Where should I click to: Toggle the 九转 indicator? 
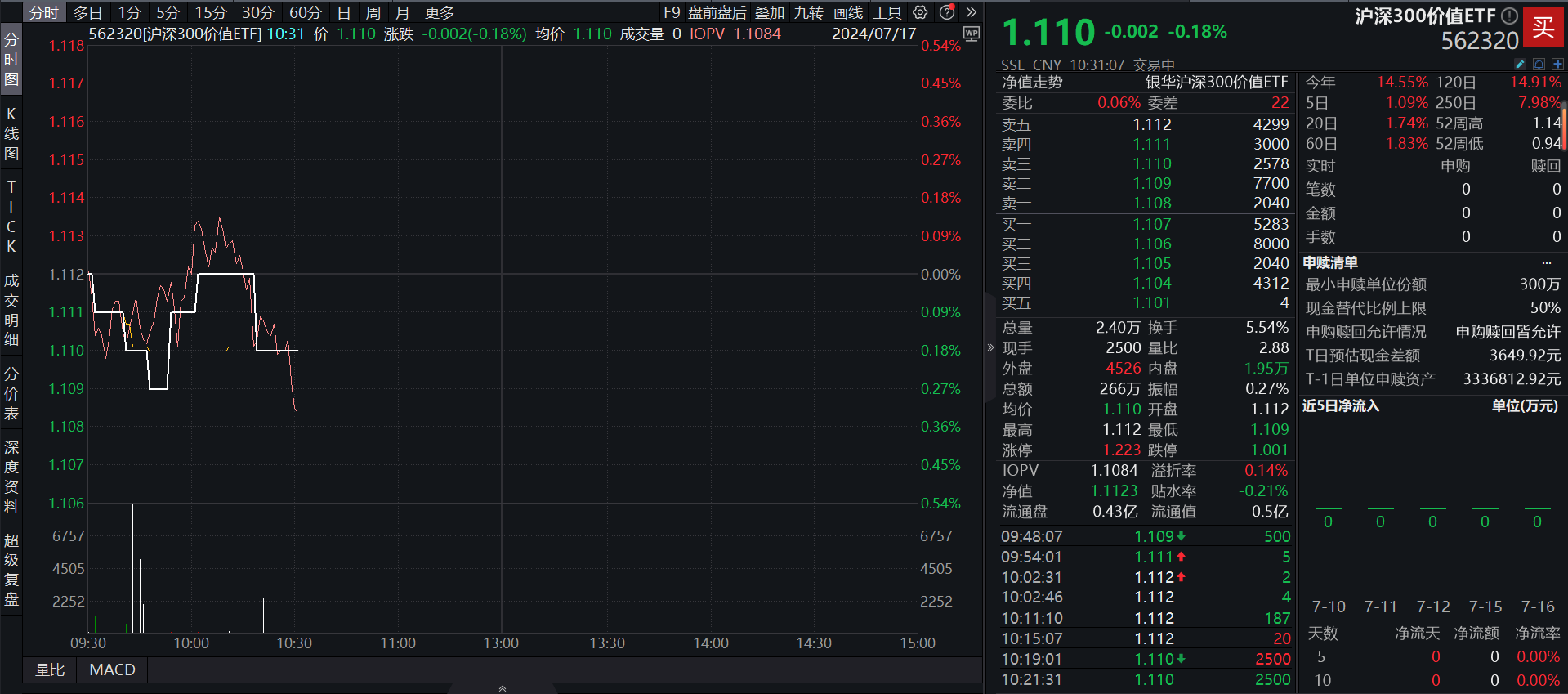pyautogui.click(x=808, y=12)
